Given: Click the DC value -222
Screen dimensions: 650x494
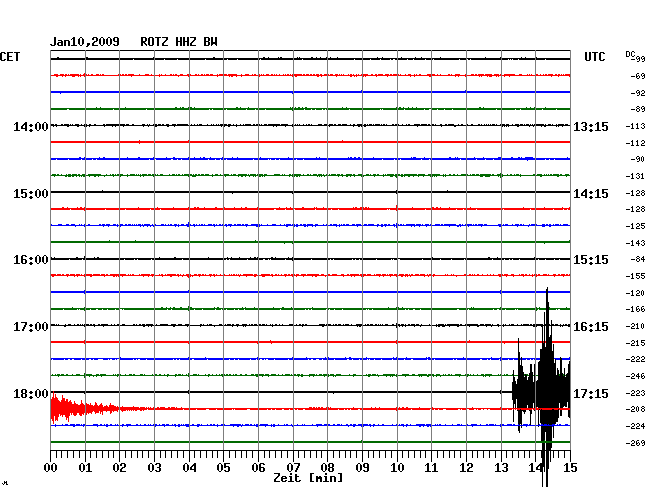Looking at the screenshot, I should (x=635, y=359).
